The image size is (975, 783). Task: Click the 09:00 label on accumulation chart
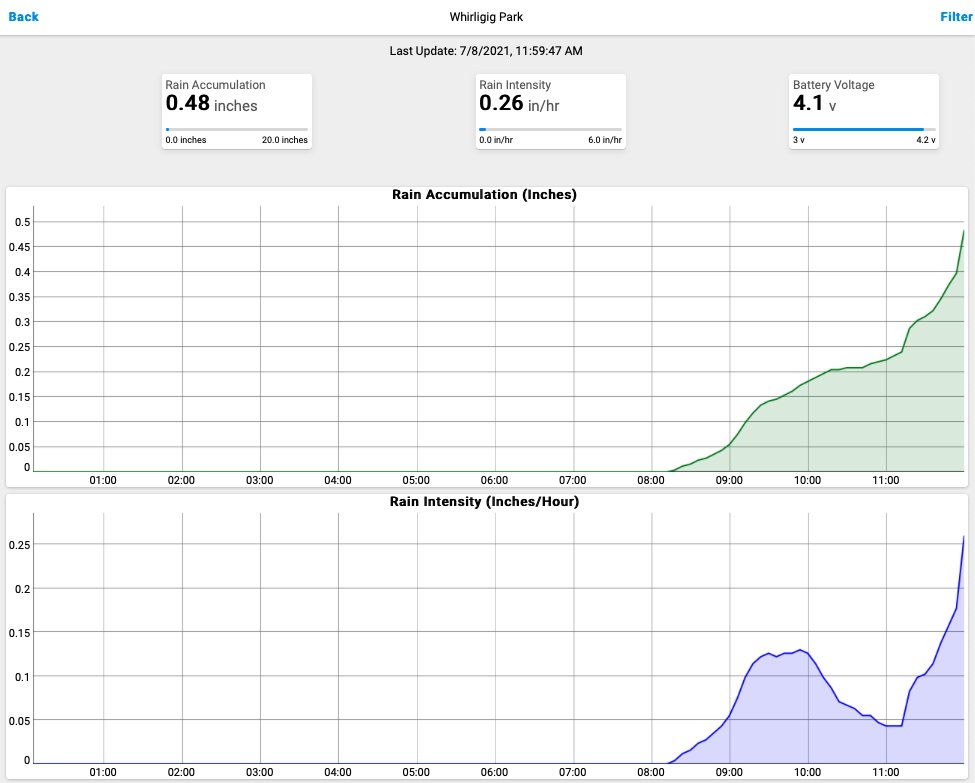pyautogui.click(x=729, y=480)
